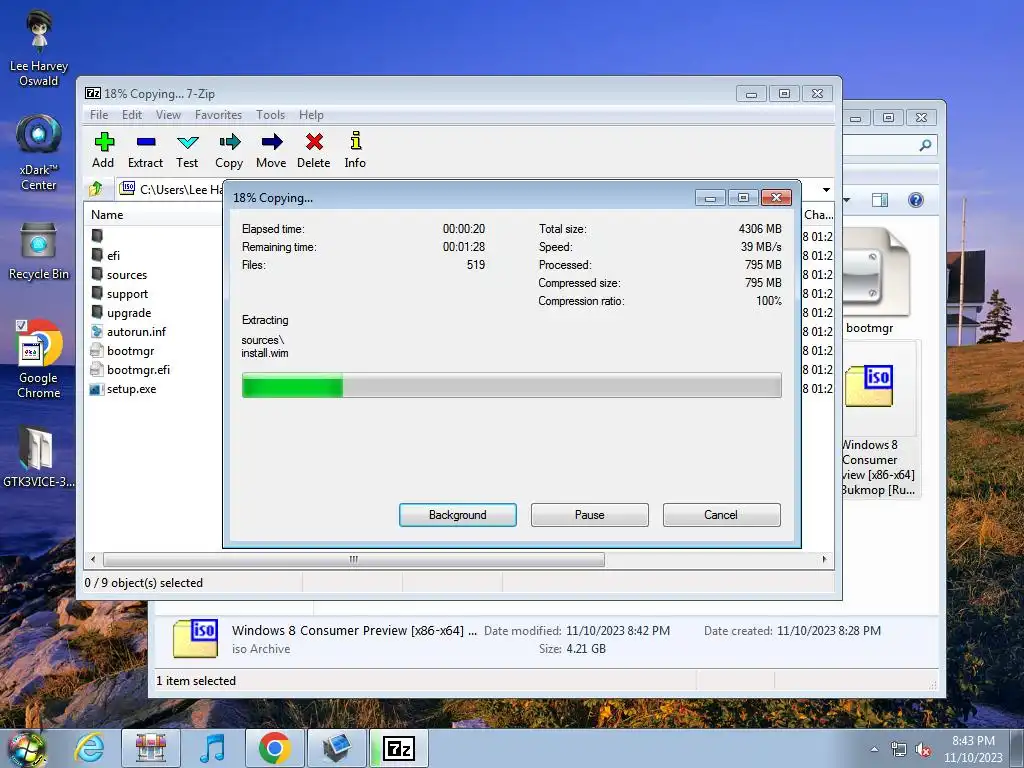Click the Windows Start orb
The height and width of the screenshot is (768, 1024).
[26, 748]
